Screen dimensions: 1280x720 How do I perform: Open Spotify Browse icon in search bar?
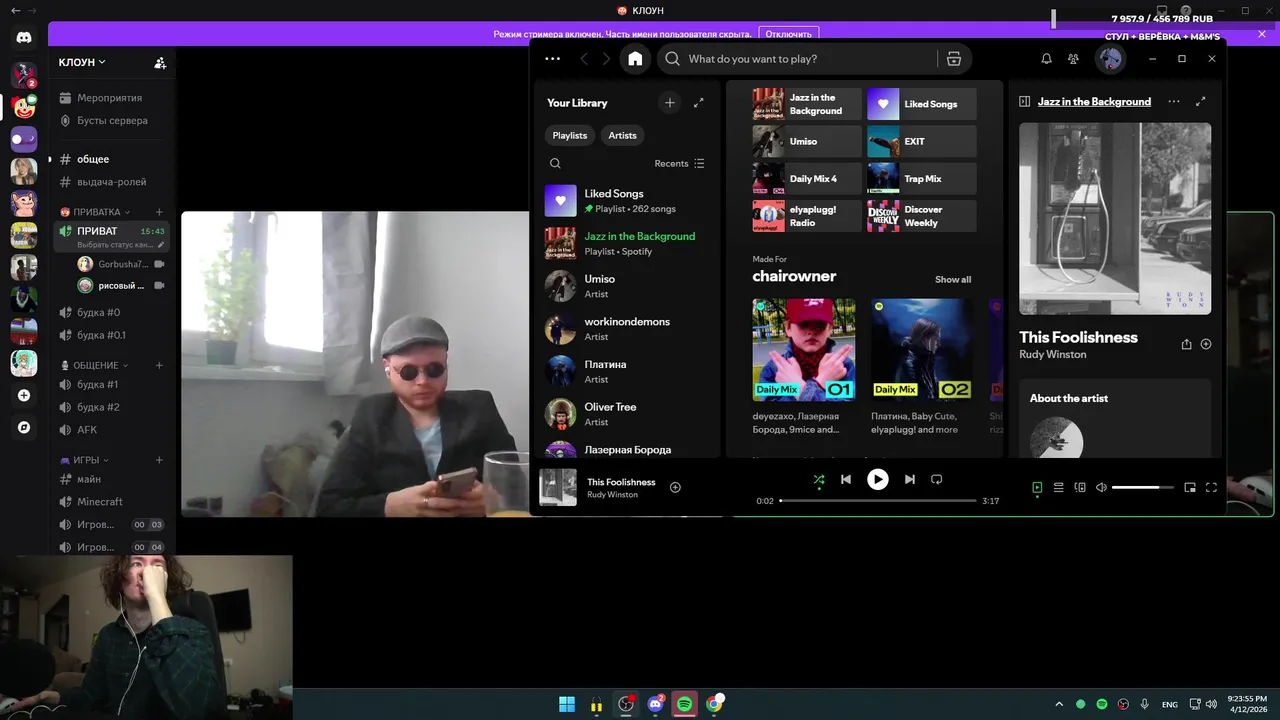point(954,59)
